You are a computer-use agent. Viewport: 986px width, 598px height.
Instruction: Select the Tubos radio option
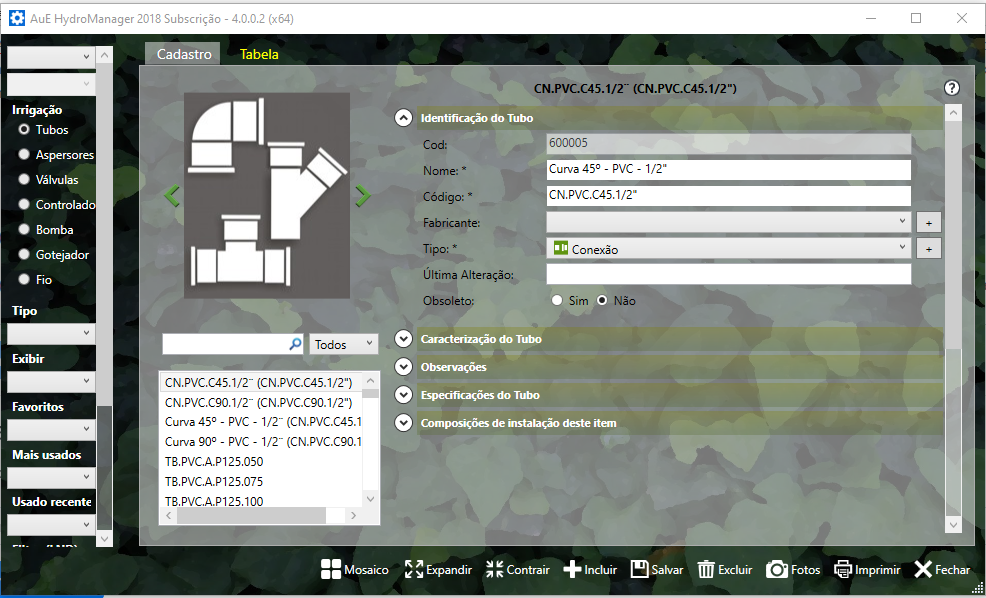(24, 130)
